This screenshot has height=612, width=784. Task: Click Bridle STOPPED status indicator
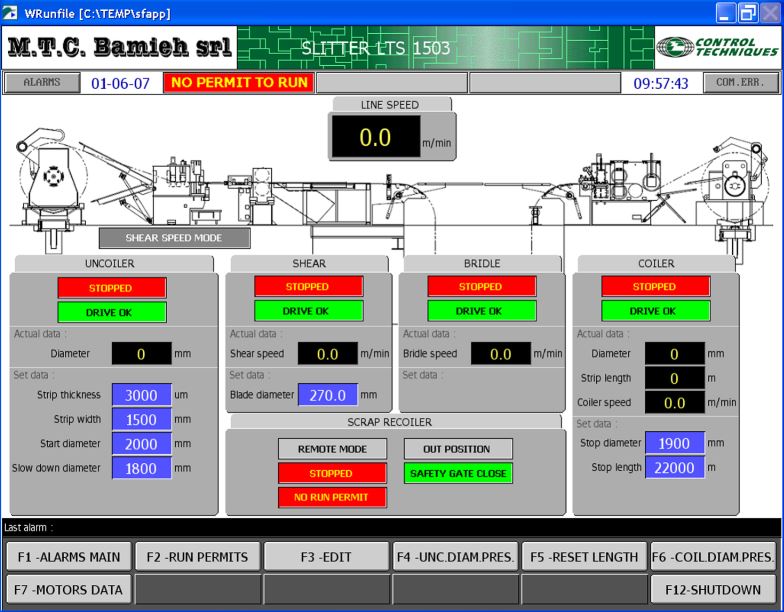(x=482, y=286)
